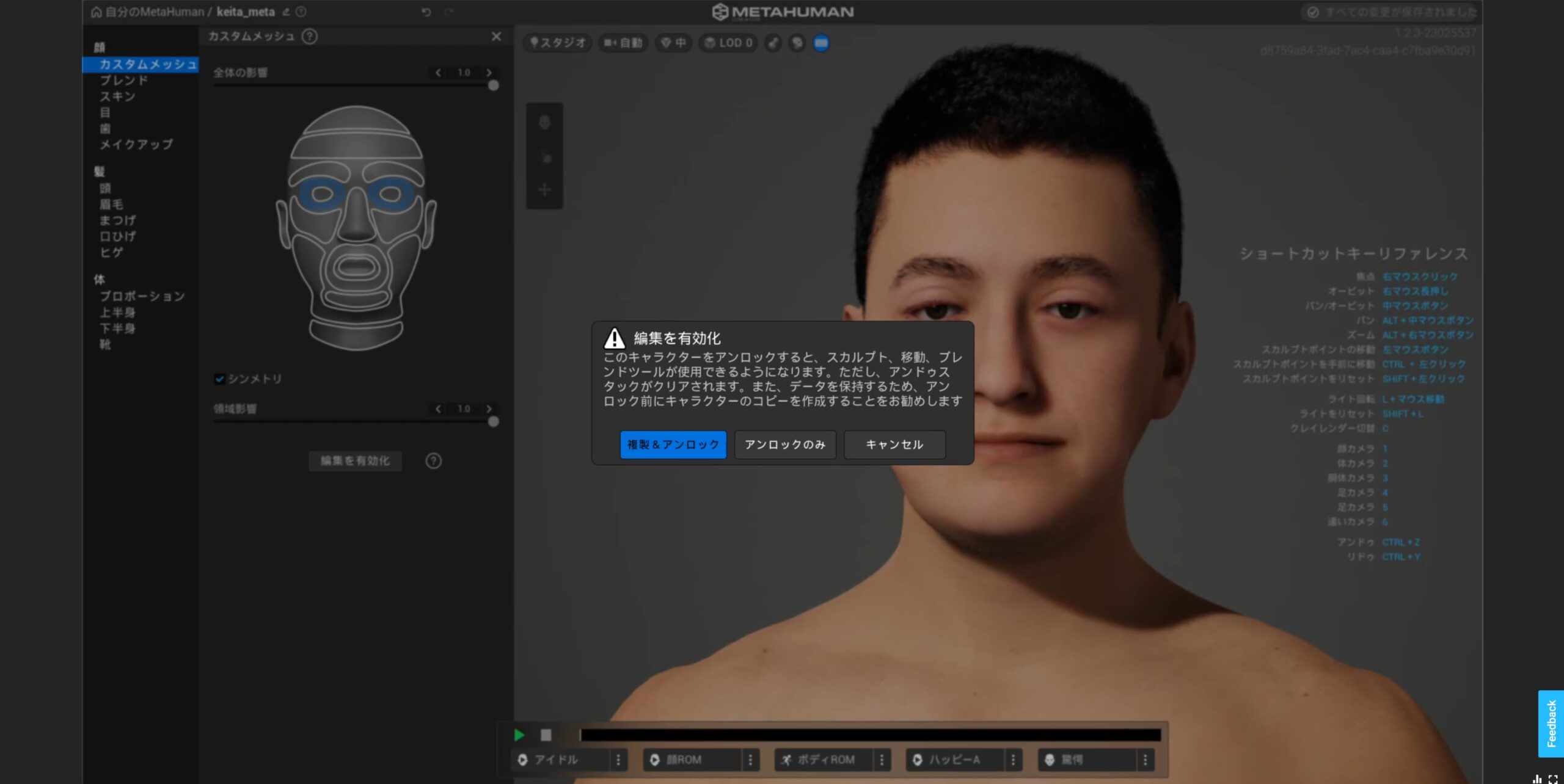Decrease 領域影響 value with left arrow

438,408
